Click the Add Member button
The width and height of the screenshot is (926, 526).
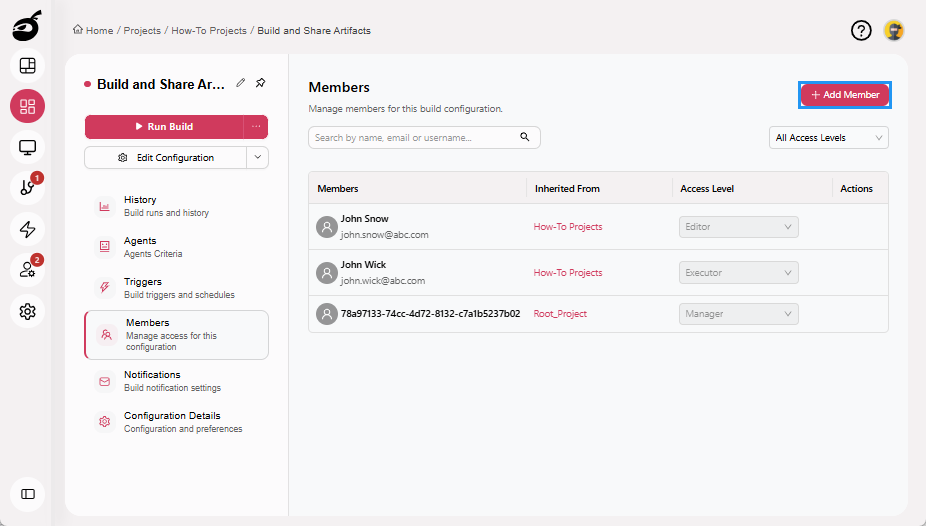[845, 95]
